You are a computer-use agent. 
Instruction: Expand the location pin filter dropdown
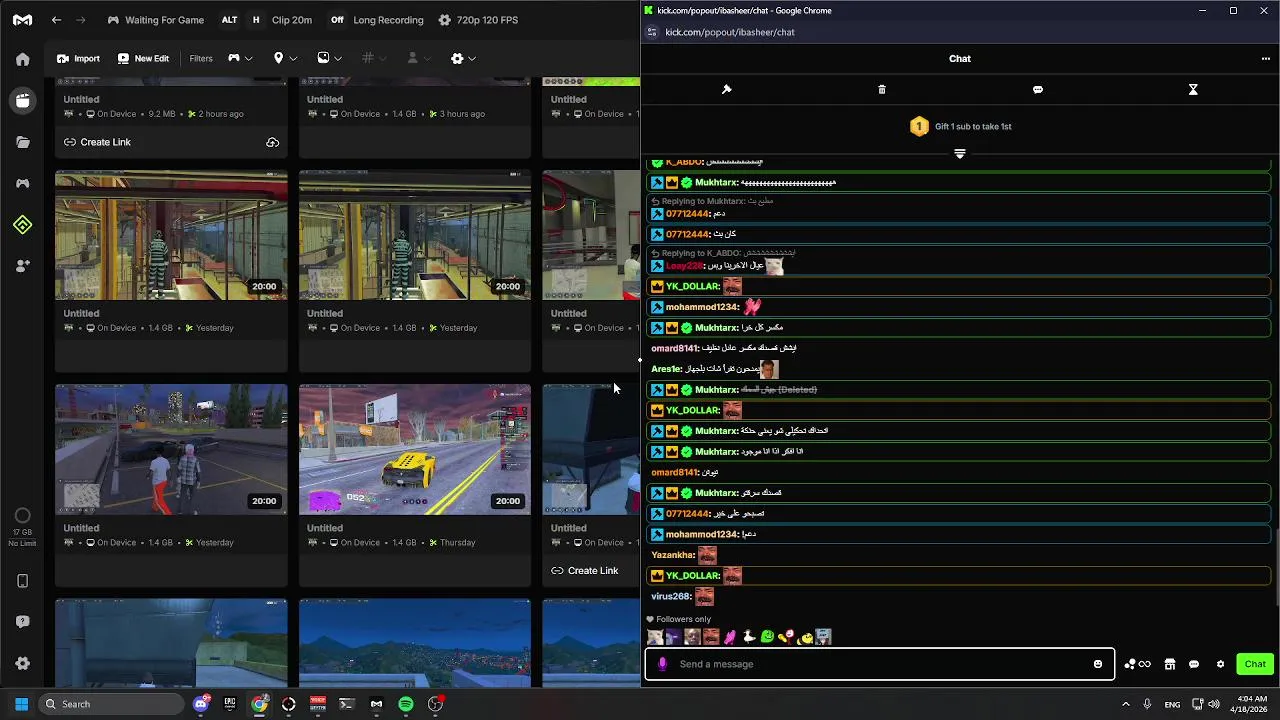pos(285,58)
